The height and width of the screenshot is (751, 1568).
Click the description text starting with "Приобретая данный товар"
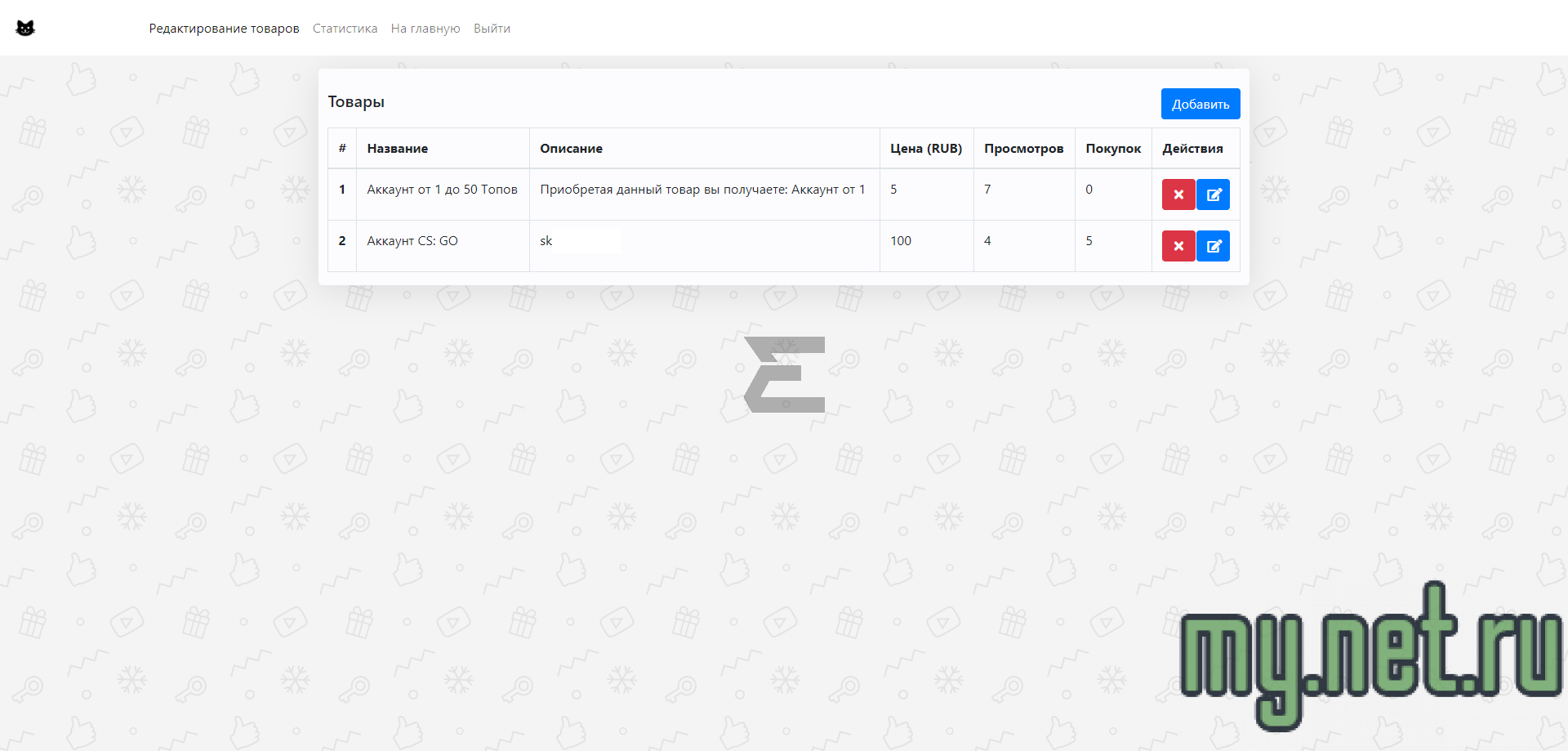point(702,190)
